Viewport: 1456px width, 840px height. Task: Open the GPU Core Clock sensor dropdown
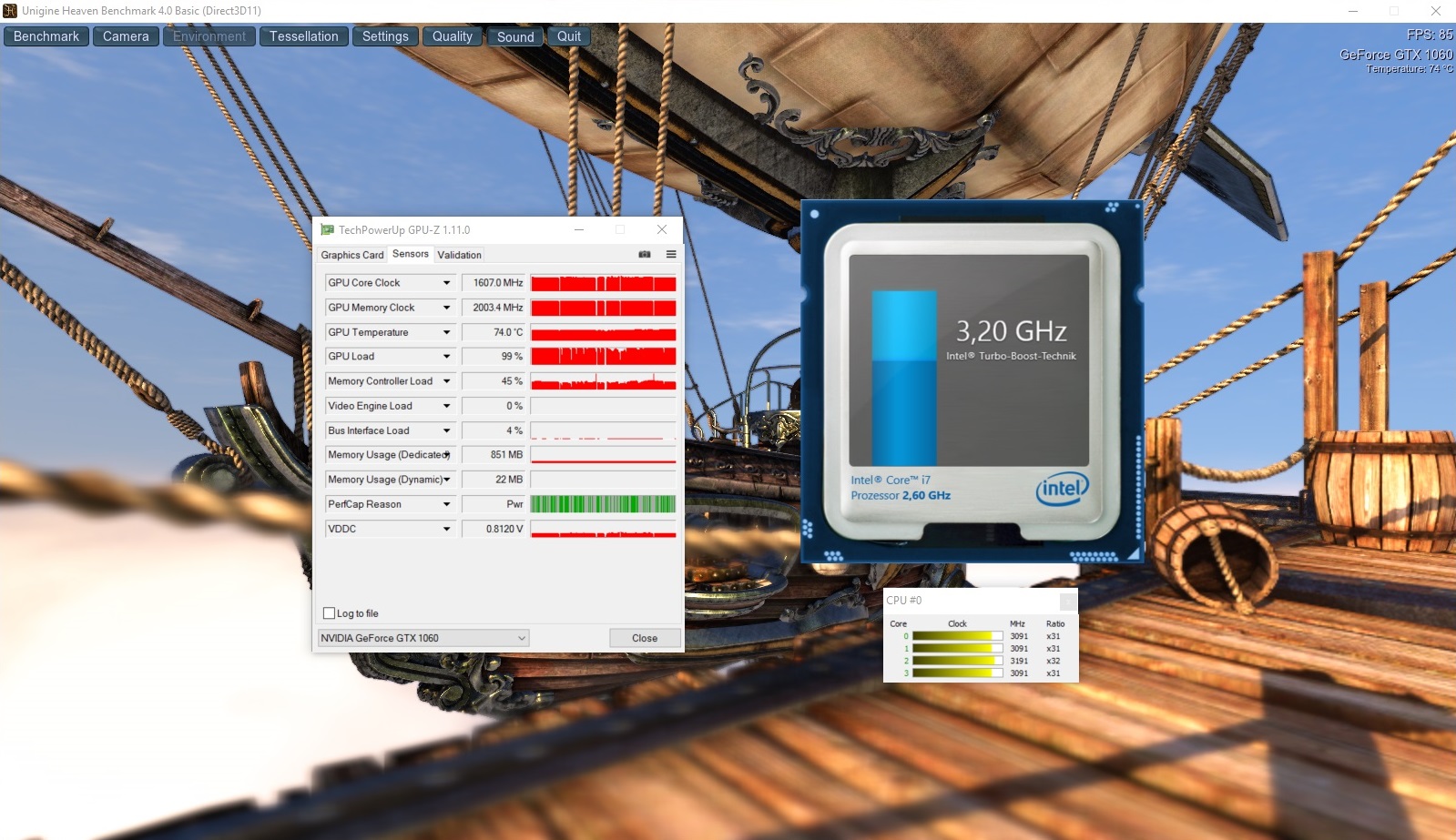pyautogui.click(x=446, y=283)
